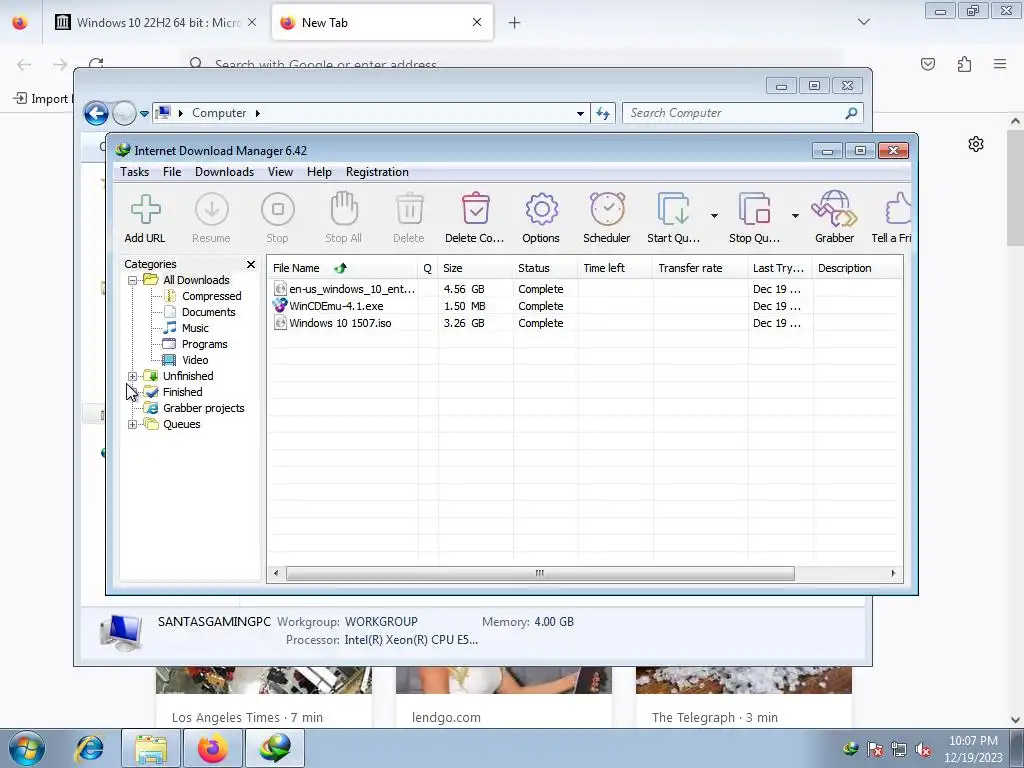Sort by Transfer rate column header
Image resolution: width=1024 pixels, height=768 pixels.
[700, 268]
